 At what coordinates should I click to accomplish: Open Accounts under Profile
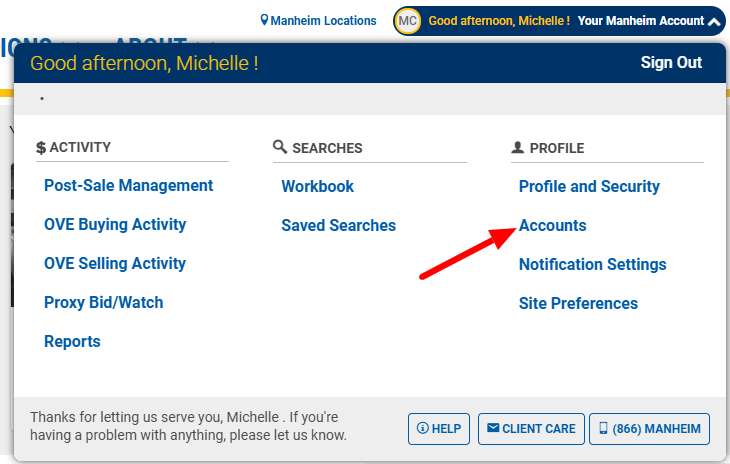tap(552, 226)
